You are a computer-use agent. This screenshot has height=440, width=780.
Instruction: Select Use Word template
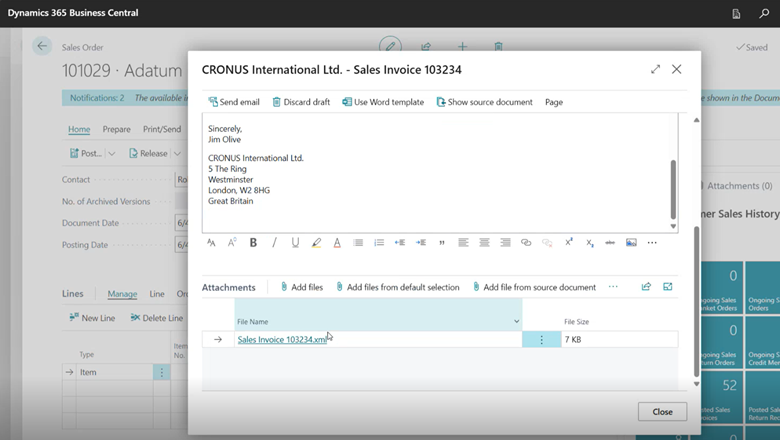[383, 102]
